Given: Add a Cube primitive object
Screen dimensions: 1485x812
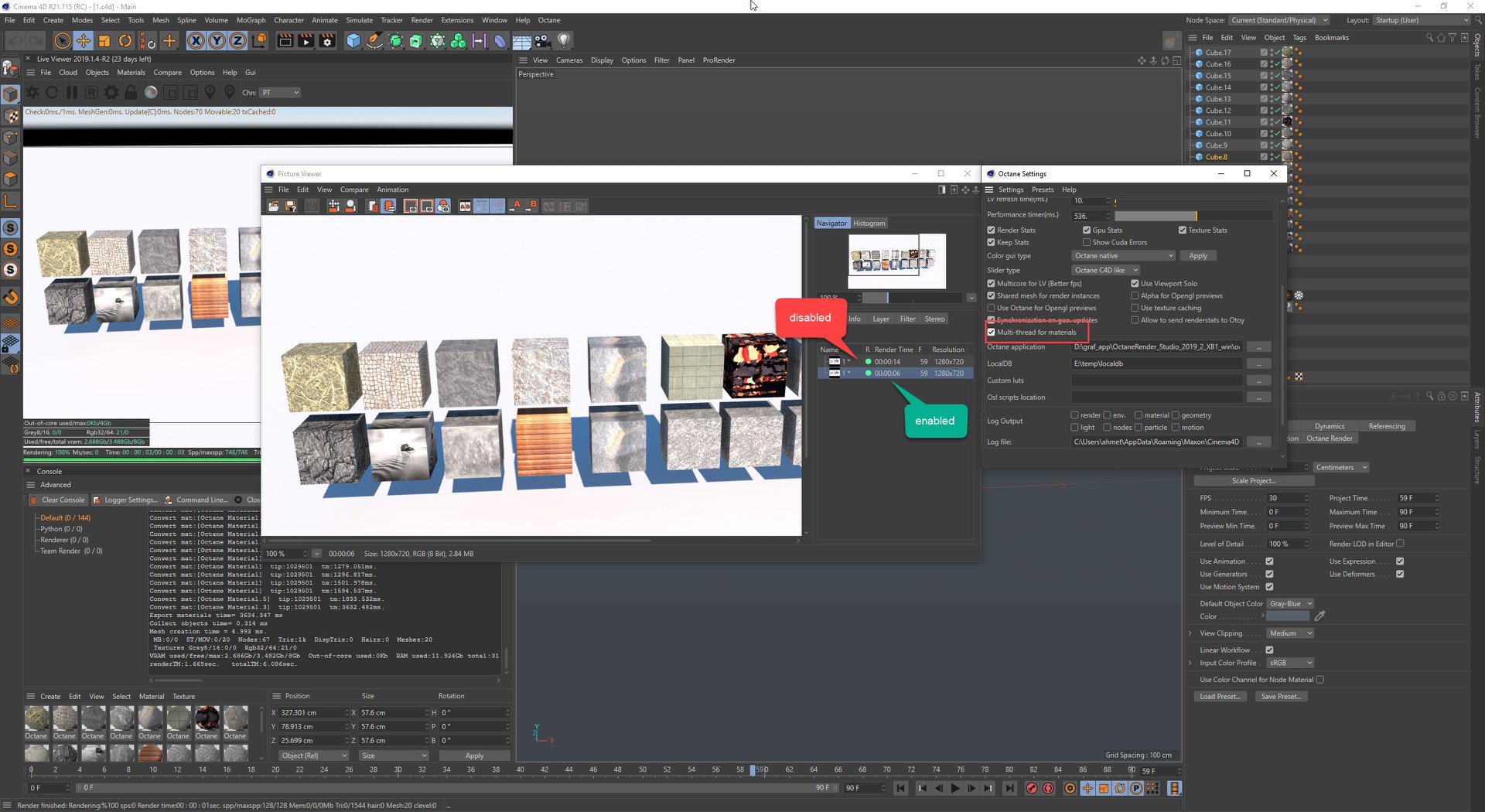Looking at the screenshot, I should [353, 41].
